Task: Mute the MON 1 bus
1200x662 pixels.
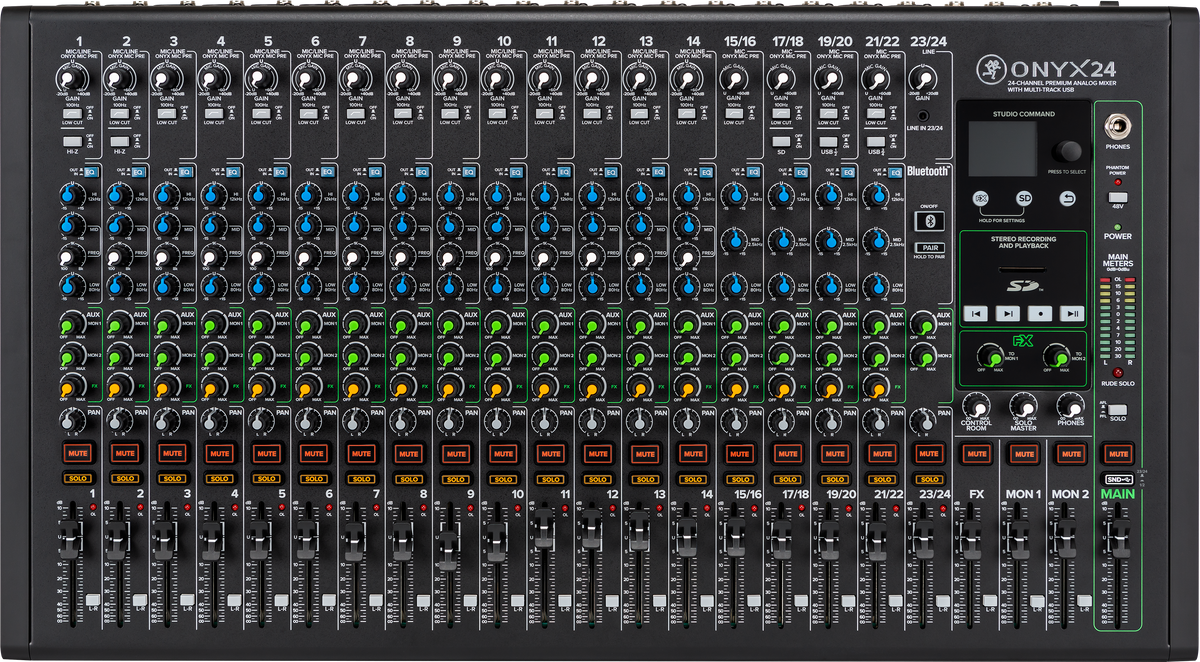Action: pos(1023,454)
